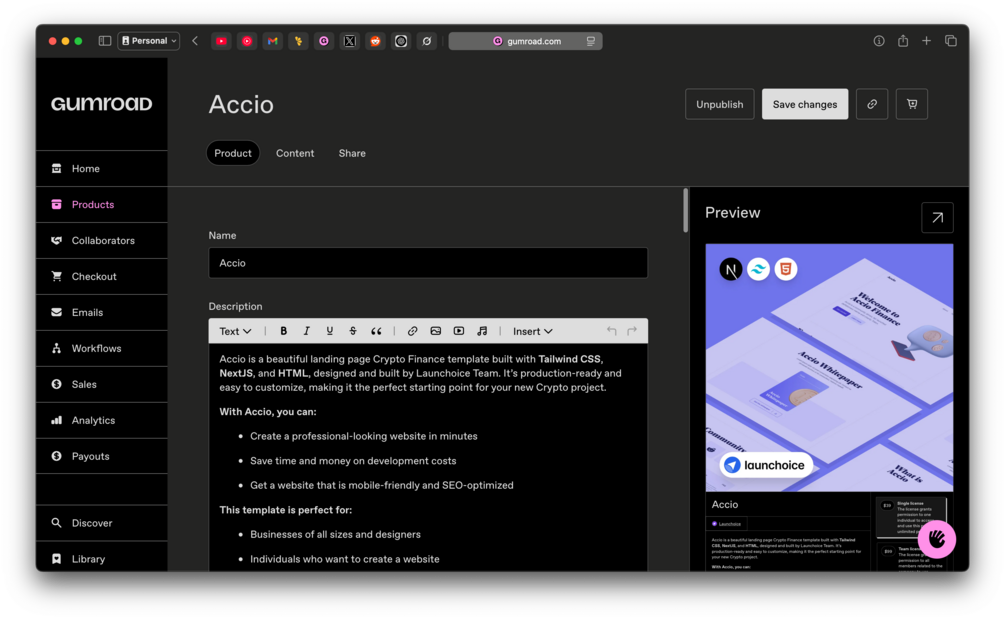Viewport: 1005px width, 619px height.
Task: Open Sales in sidebar
Action: (x=102, y=384)
